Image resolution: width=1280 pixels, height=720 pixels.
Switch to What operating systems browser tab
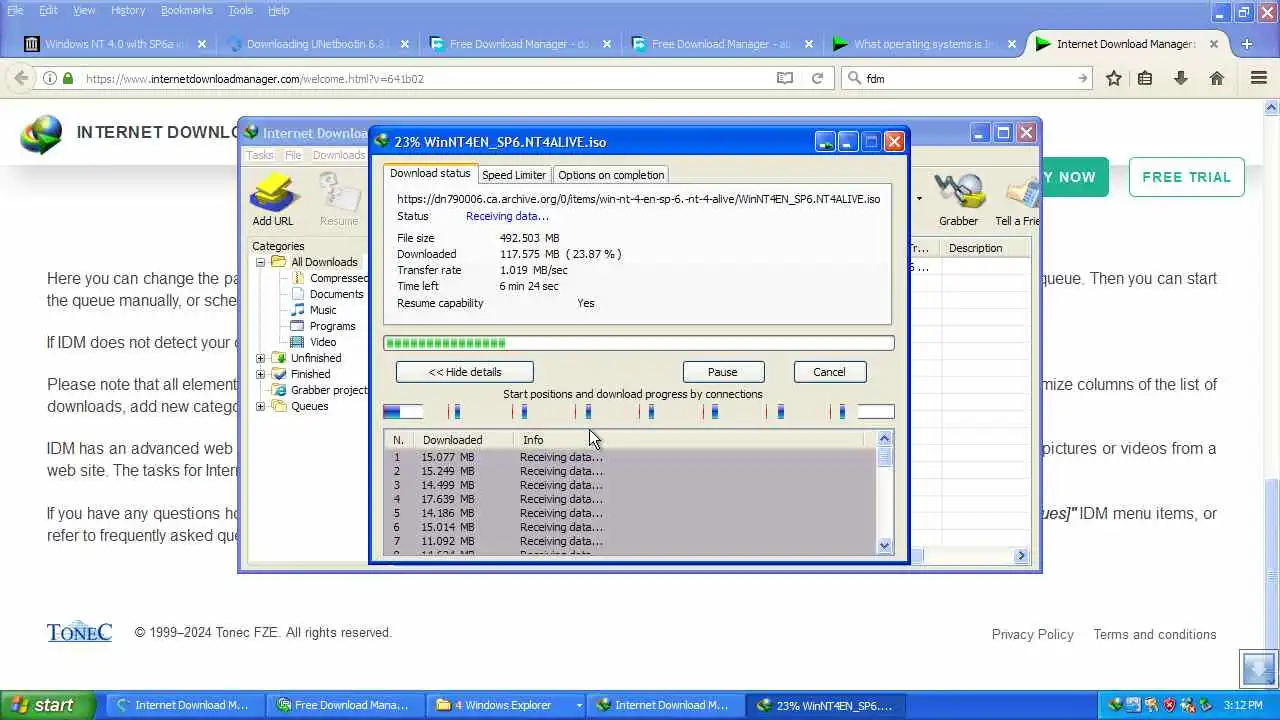pyautogui.click(x=922, y=44)
